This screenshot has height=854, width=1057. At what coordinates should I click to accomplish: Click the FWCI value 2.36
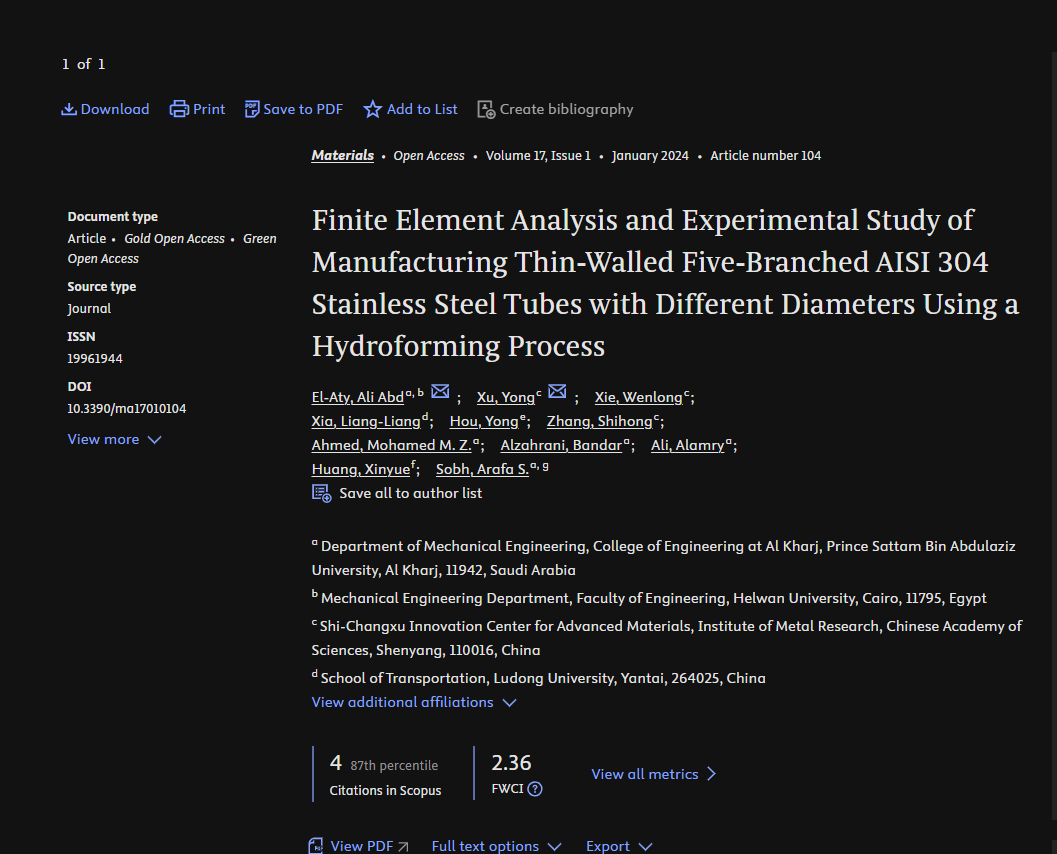(511, 763)
